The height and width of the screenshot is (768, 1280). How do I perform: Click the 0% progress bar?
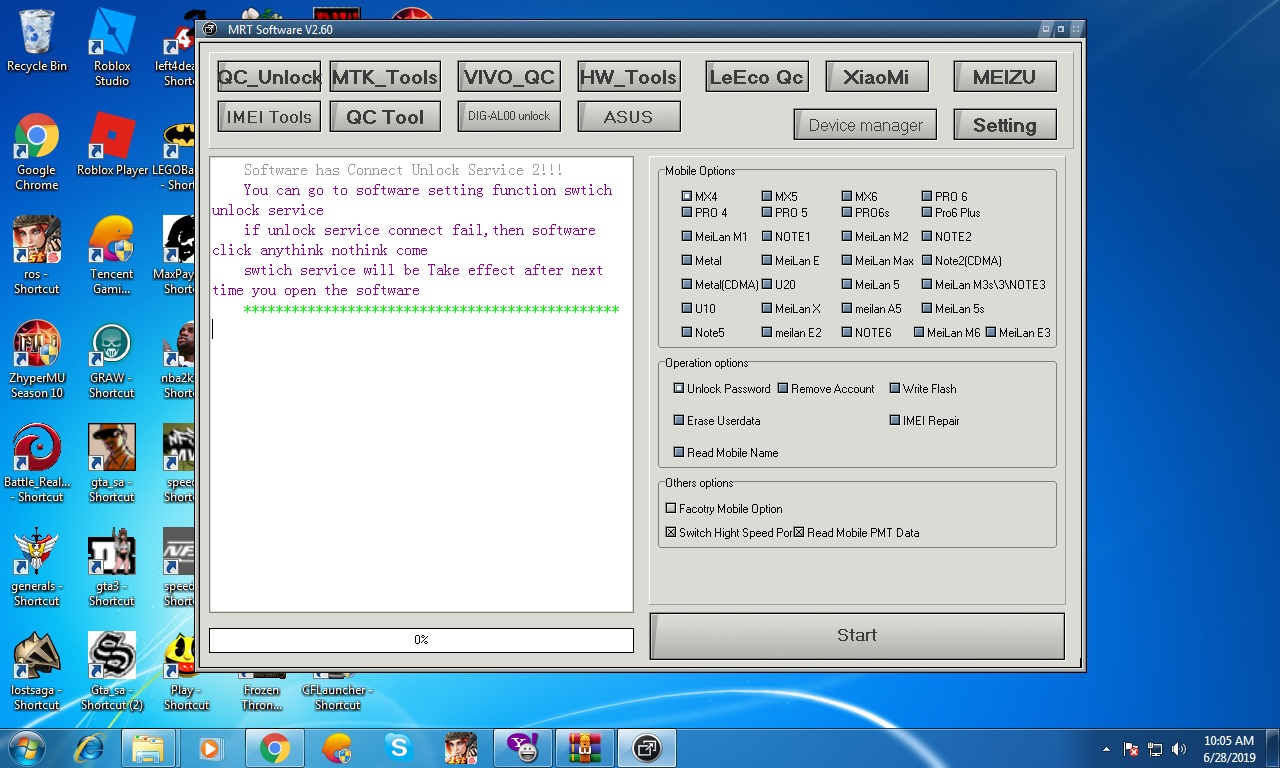pyautogui.click(x=421, y=640)
